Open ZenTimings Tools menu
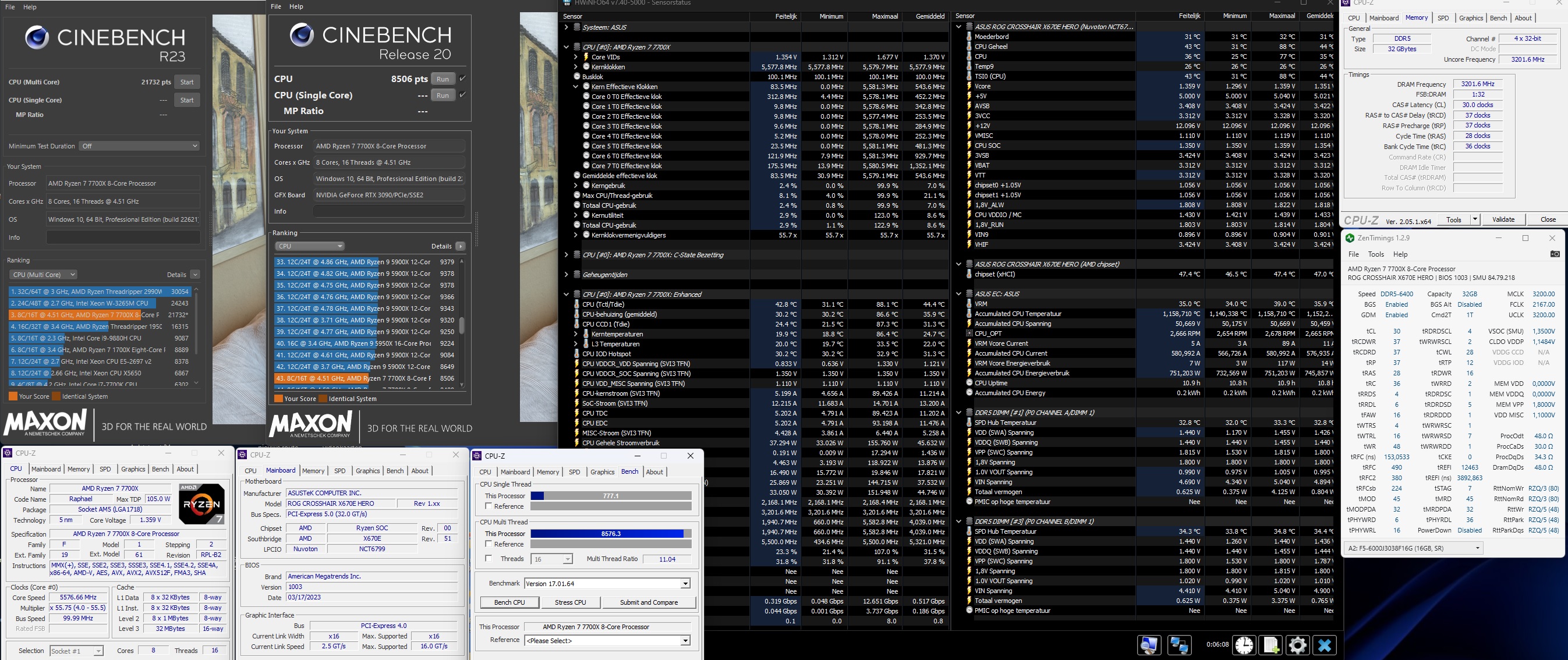The width and height of the screenshot is (1568, 660). pyautogui.click(x=1376, y=254)
